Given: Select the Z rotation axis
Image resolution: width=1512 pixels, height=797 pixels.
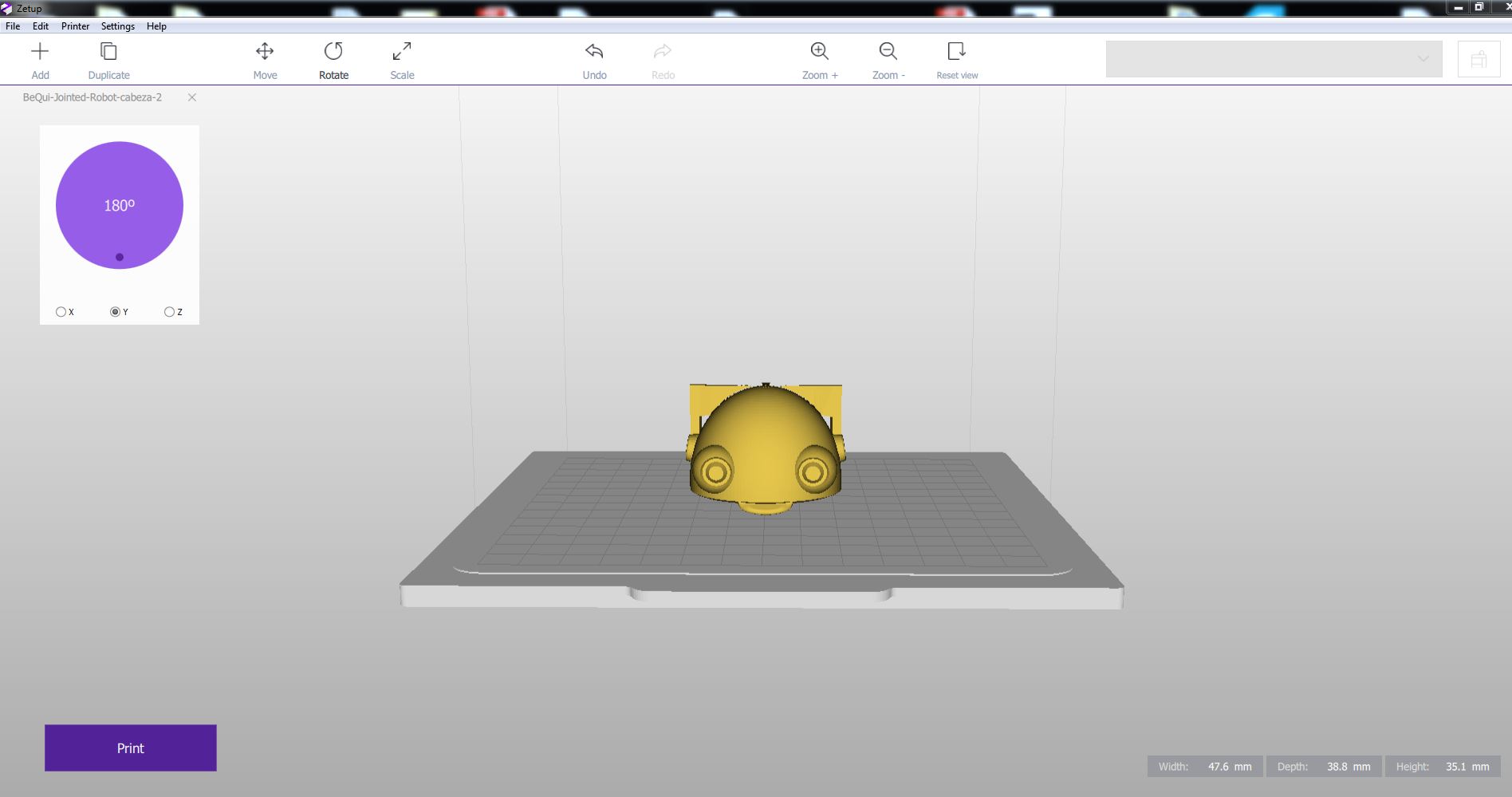Looking at the screenshot, I should (x=169, y=312).
